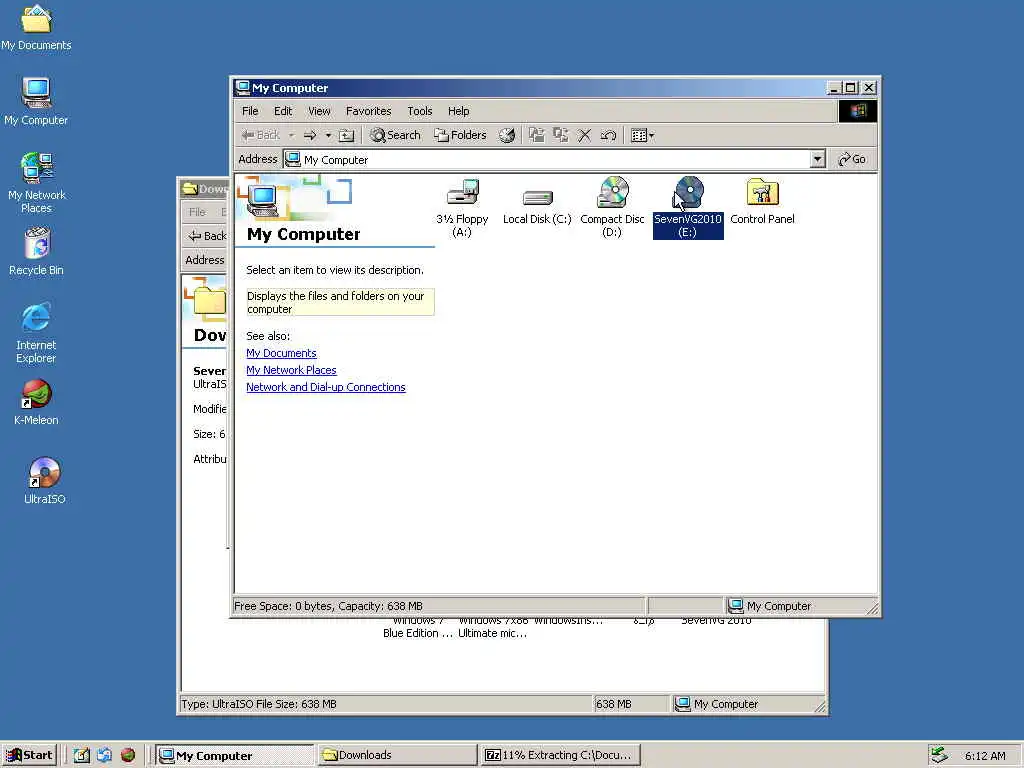Click the Search toolbar button

click(x=395, y=135)
